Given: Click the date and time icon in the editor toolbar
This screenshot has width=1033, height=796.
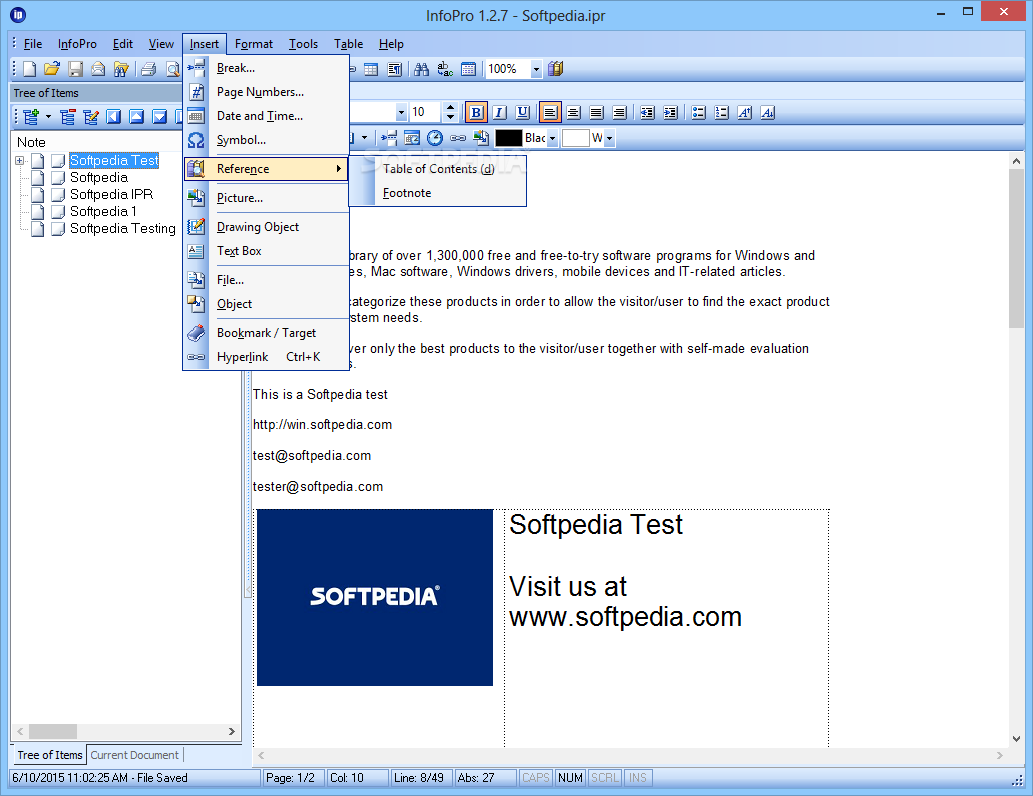Looking at the screenshot, I should pos(412,138).
